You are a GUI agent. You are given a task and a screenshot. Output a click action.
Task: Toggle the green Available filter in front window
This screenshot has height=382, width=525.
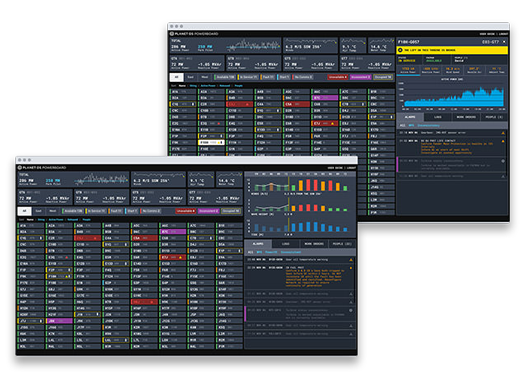[x=73, y=211]
